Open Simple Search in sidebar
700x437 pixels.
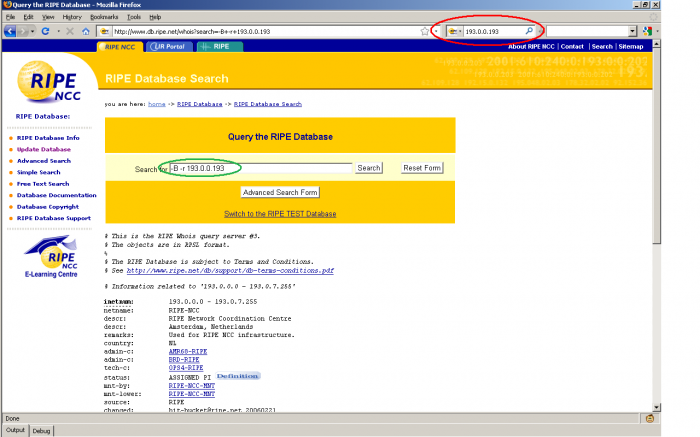coord(38,172)
